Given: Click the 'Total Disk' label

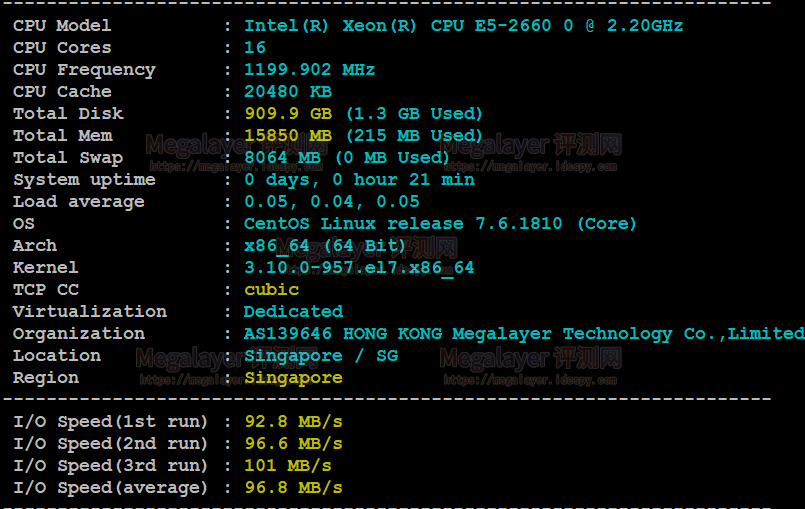Looking at the screenshot, I should [68, 114].
